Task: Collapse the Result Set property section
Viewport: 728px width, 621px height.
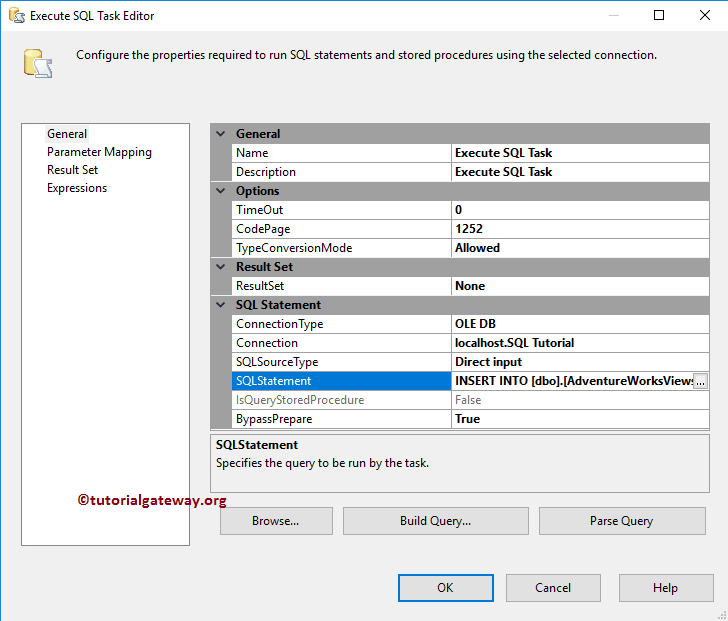Action: (221, 267)
